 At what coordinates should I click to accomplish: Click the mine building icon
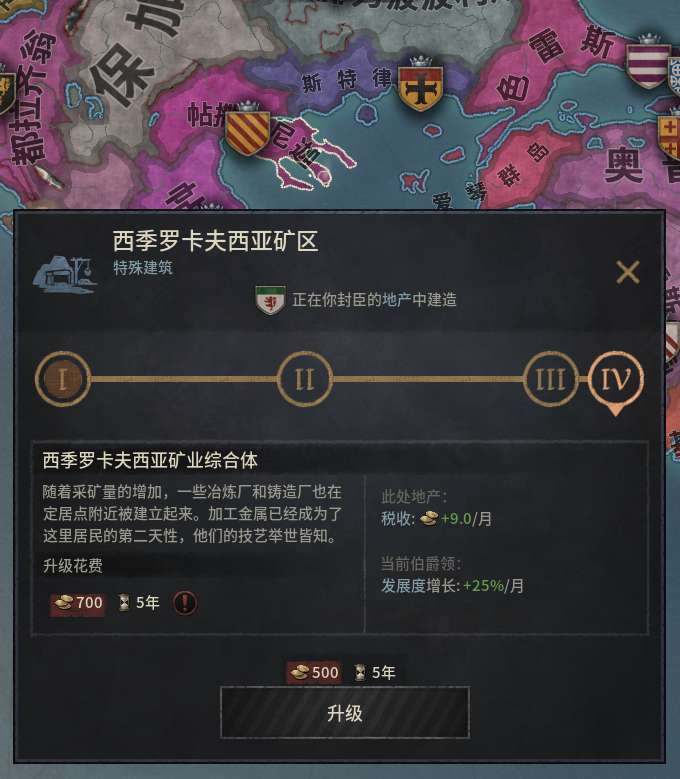point(65,276)
